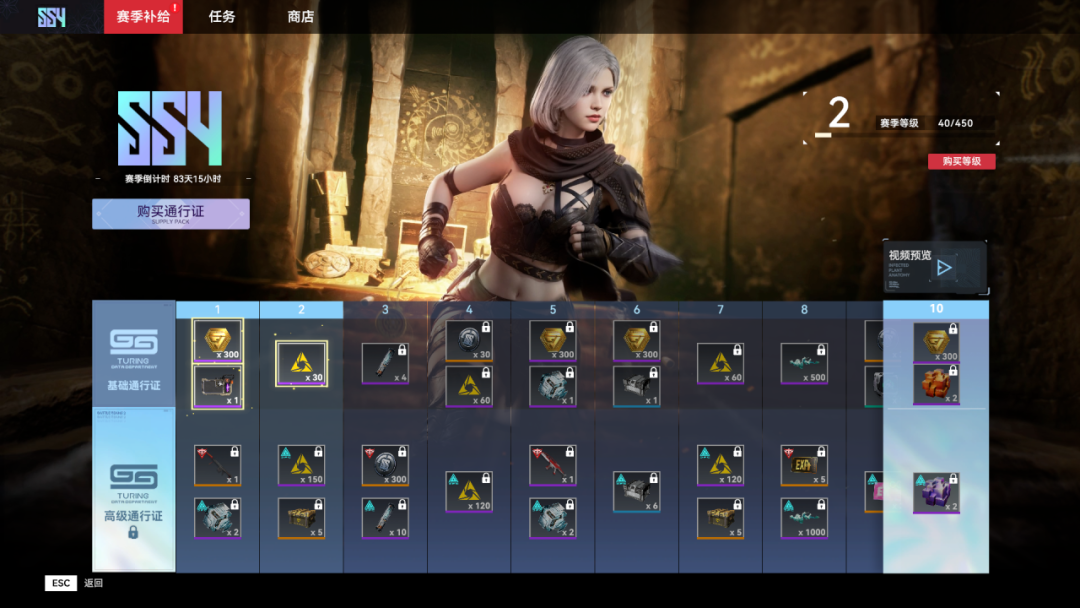Switch to the 商店 tab
The height and width of the screenshot is (608, 1080).
coord(300,17)
